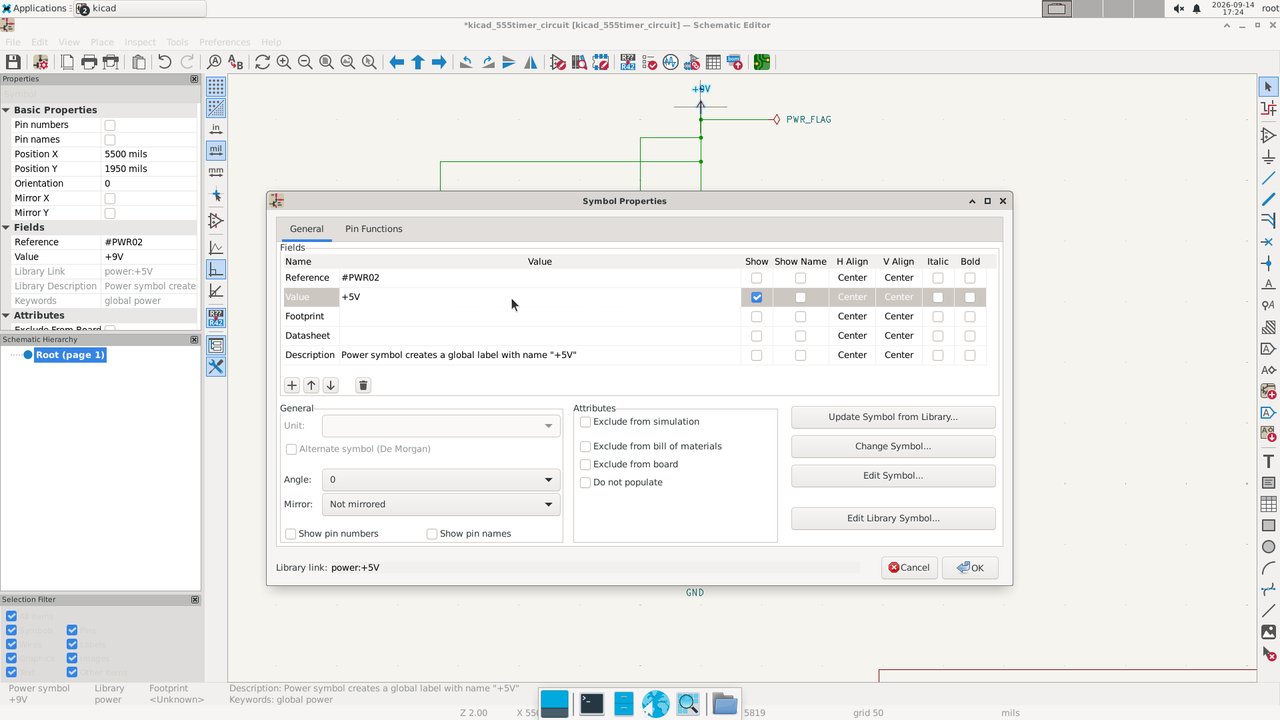
Task: Select the Add wire tool at right
Action: (x=1268, y=178)
